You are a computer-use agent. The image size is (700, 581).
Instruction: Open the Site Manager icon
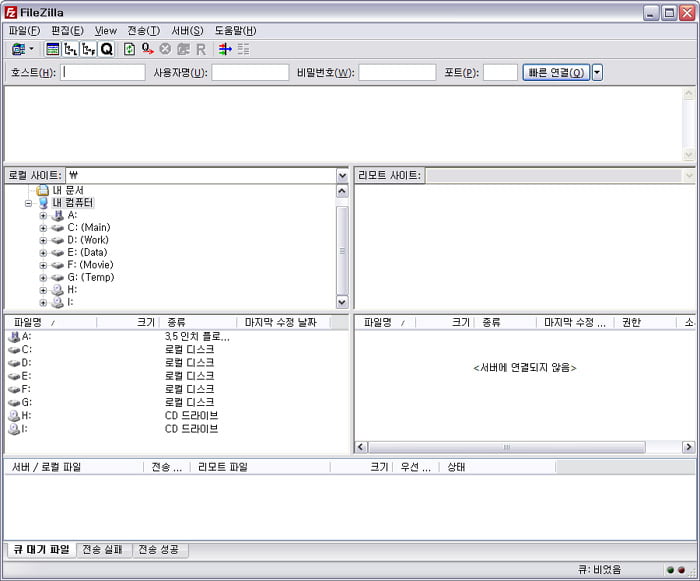(x=18, y=49)
